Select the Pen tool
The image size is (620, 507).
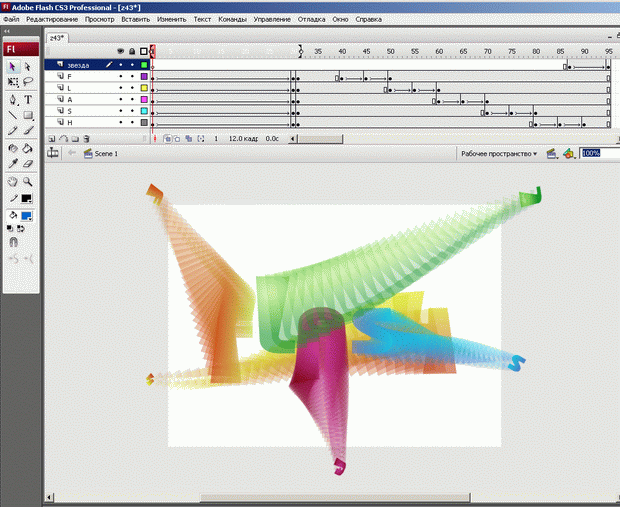(x=12, y=100)
